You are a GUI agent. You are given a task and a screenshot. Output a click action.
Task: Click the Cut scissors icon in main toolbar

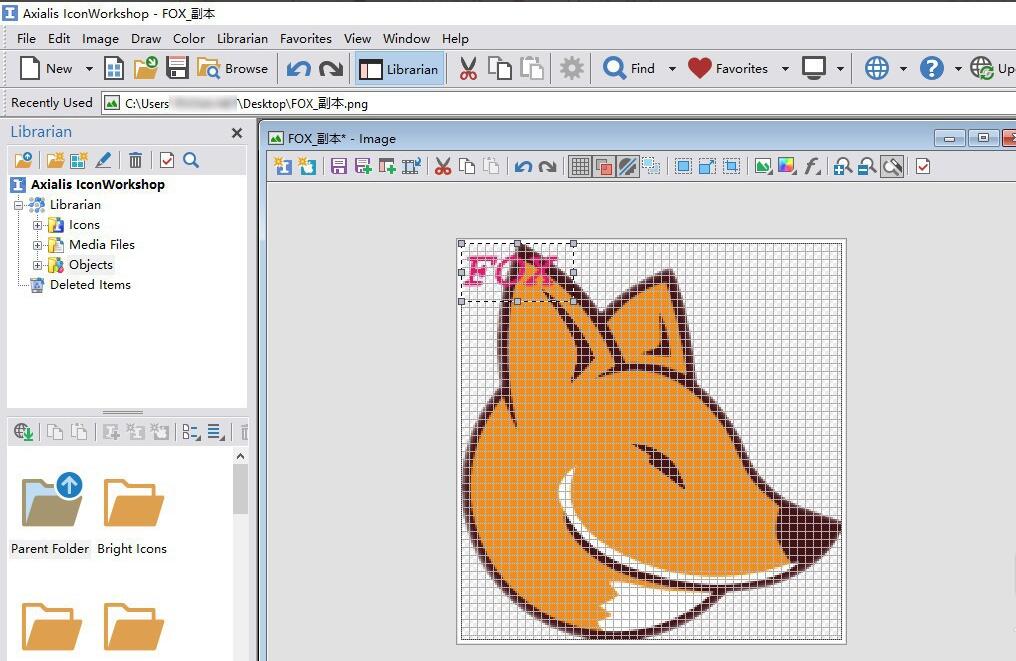pos(468,69)
